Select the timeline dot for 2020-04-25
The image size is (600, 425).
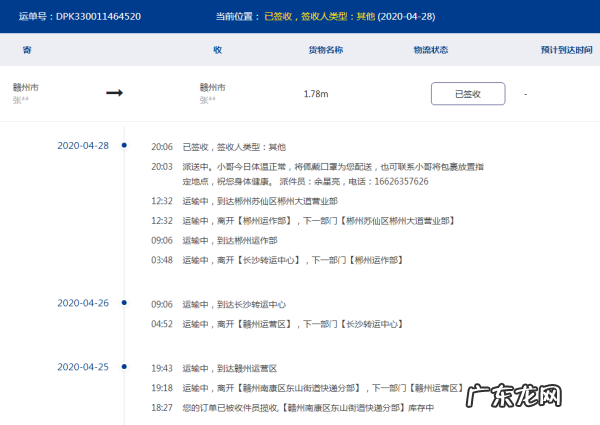(123, 367)
